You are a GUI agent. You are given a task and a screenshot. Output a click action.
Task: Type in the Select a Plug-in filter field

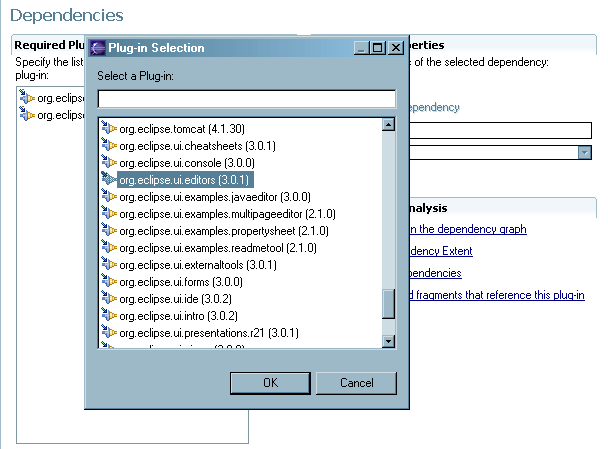[246, 98]
